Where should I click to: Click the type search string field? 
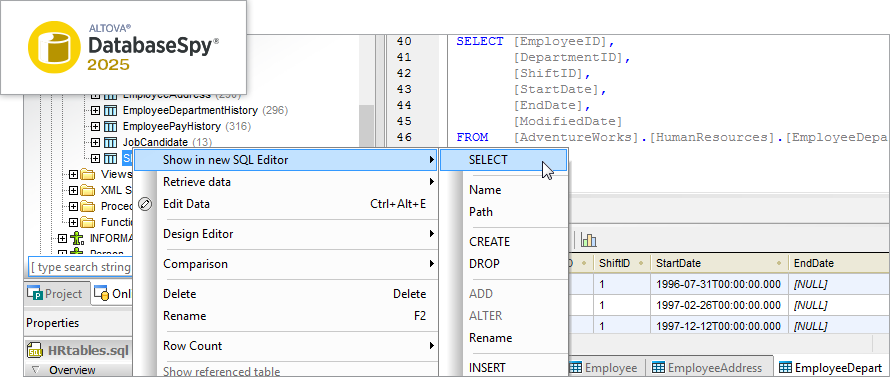click(x=80, y=267)
